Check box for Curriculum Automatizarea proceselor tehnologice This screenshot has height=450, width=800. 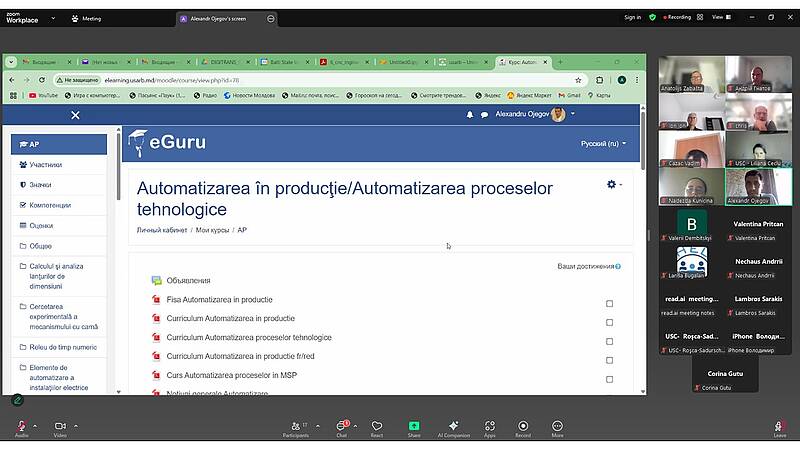(609, 341)
